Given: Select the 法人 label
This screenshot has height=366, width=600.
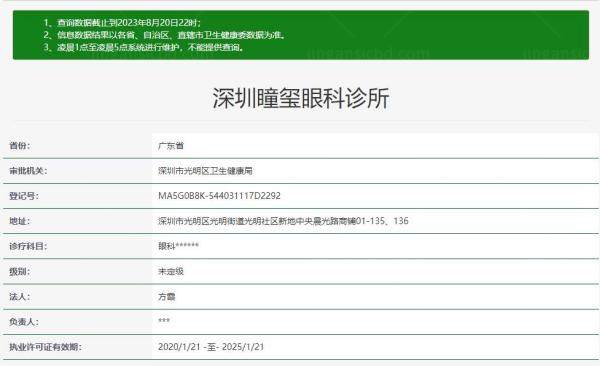Looking at the screenshot, I should 20,296.
